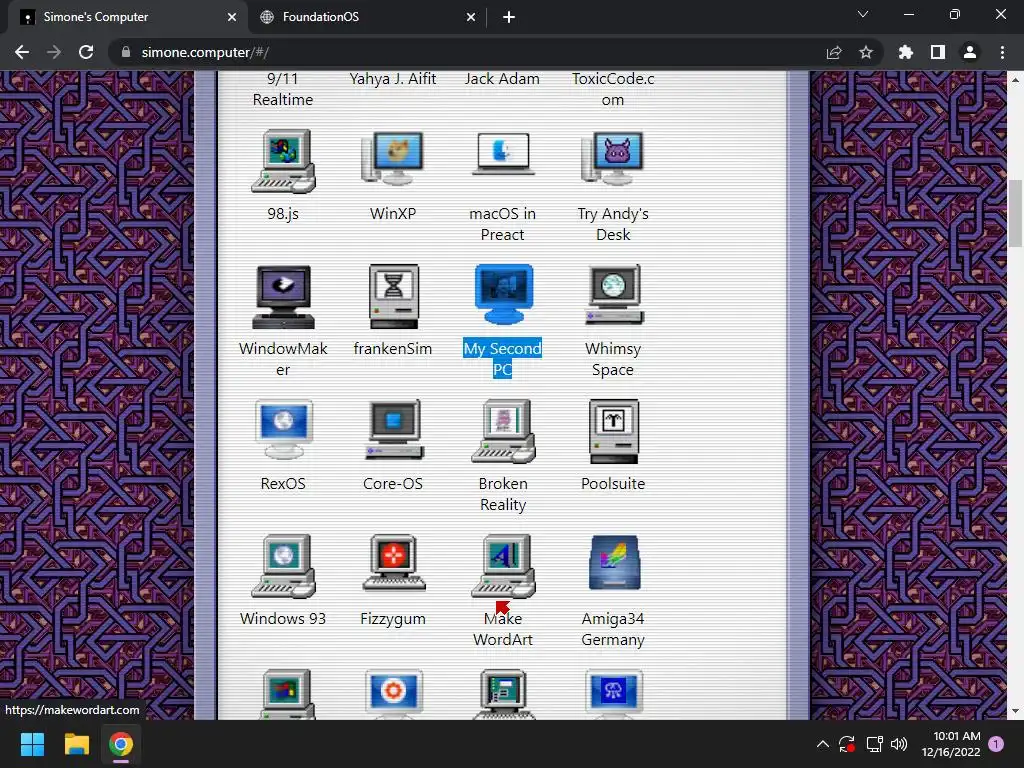Image resolution: width=1024 pixels, height=768 pixels.
Task: Launch the frankenSim computer icon
Action: tap(393, 296)
